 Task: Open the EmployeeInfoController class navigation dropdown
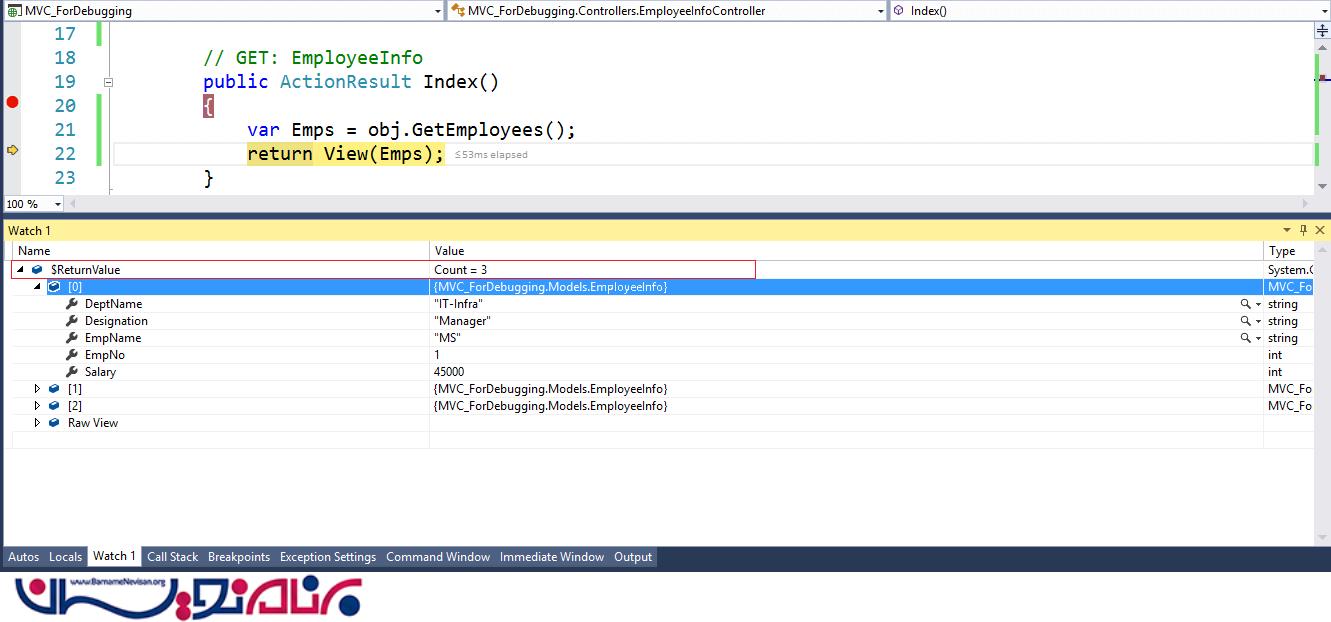(x=879, y=11)
